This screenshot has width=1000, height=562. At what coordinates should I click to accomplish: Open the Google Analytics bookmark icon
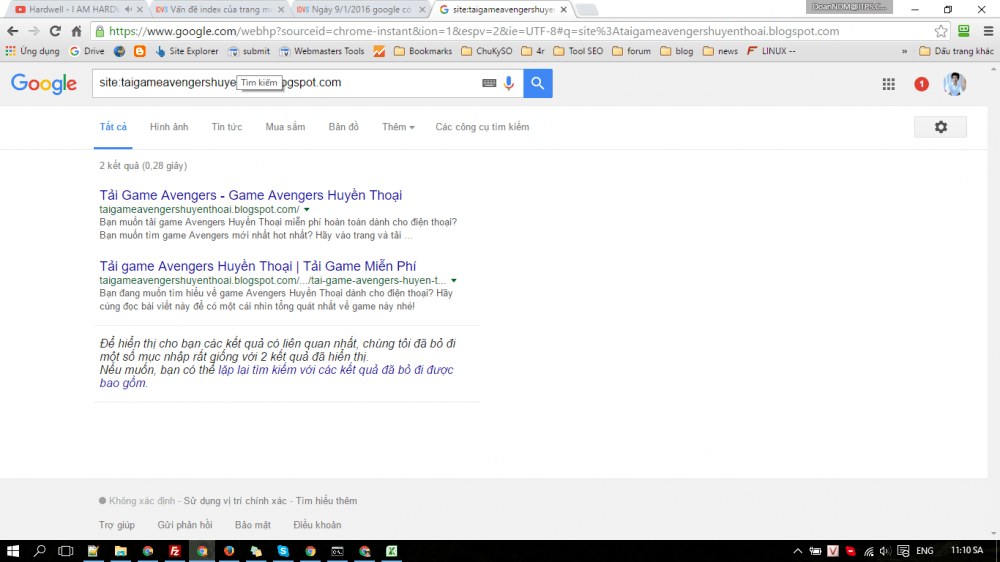[x=379, y=51]
